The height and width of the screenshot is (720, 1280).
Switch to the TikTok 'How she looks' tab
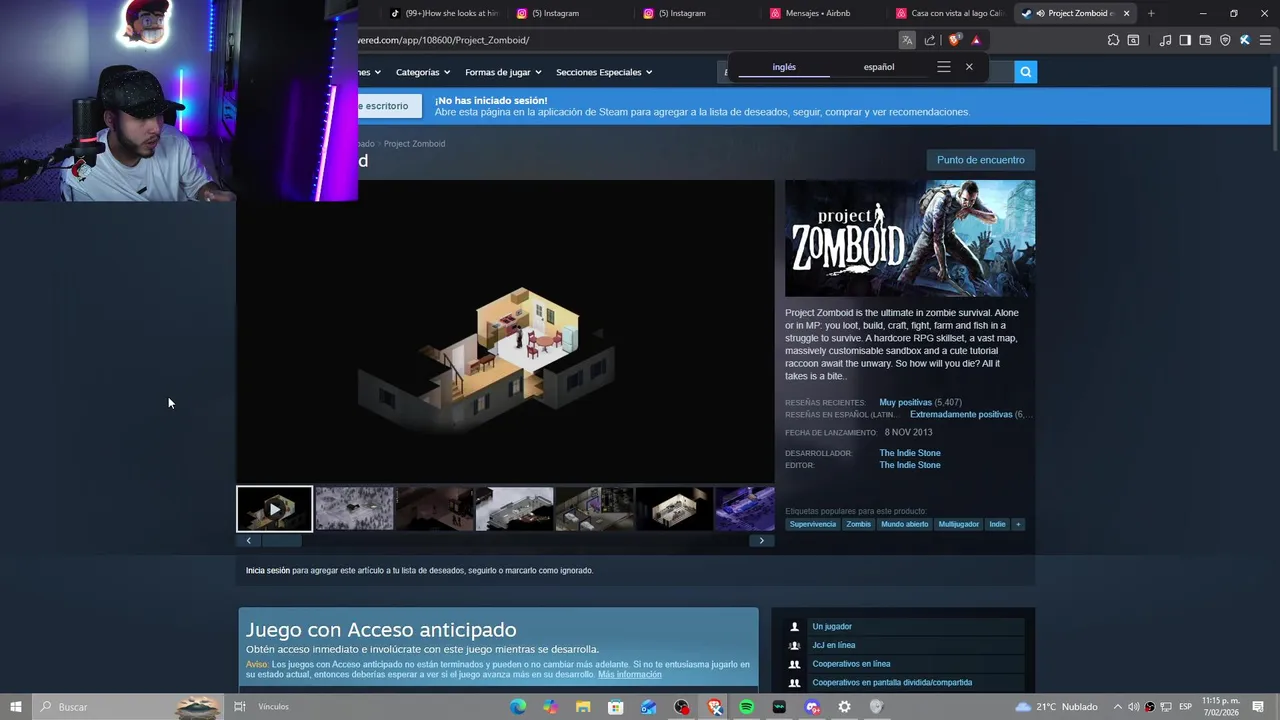coord(443,13)
